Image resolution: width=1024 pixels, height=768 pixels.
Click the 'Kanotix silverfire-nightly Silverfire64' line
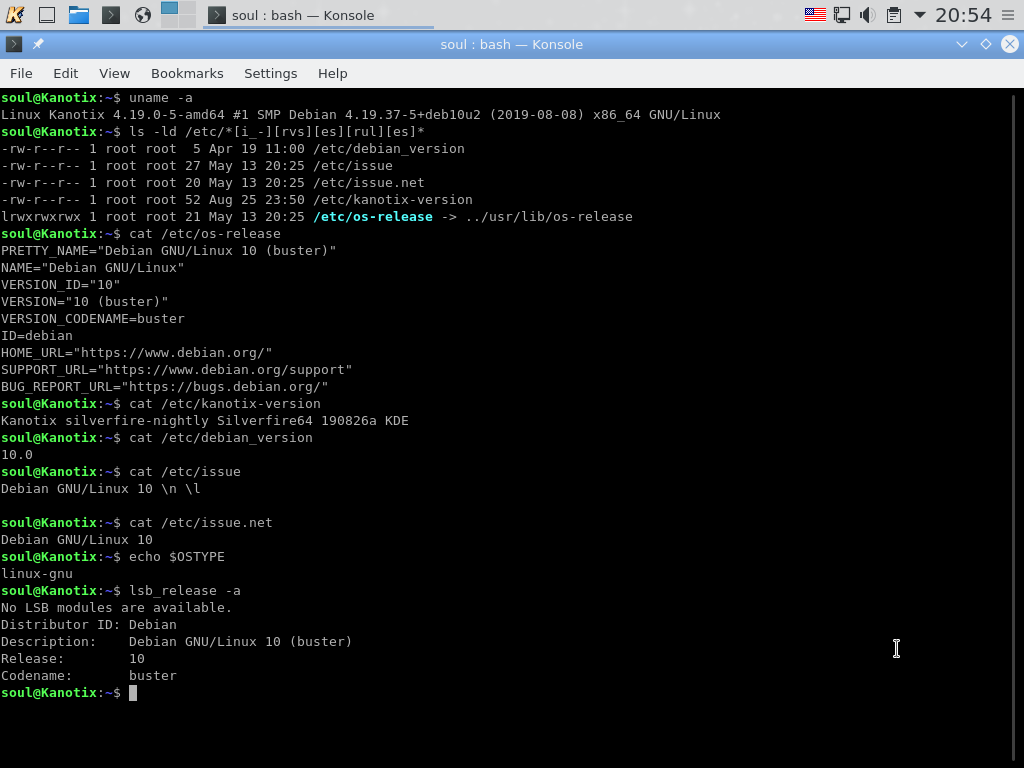(x=204, y=421)
